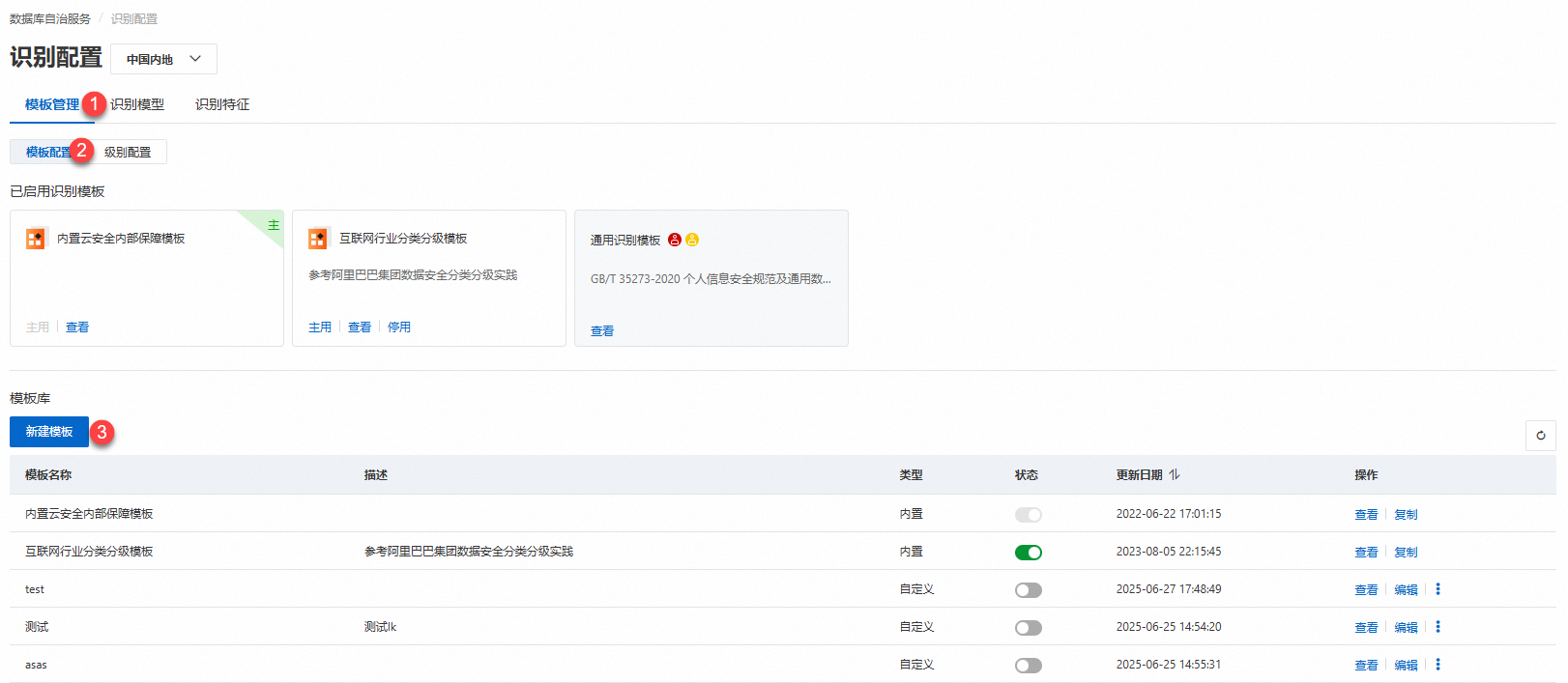Click 通用识别模板 card title
Screen dimensions: 1568x683
pyautogui.click(x=625, y=241)
